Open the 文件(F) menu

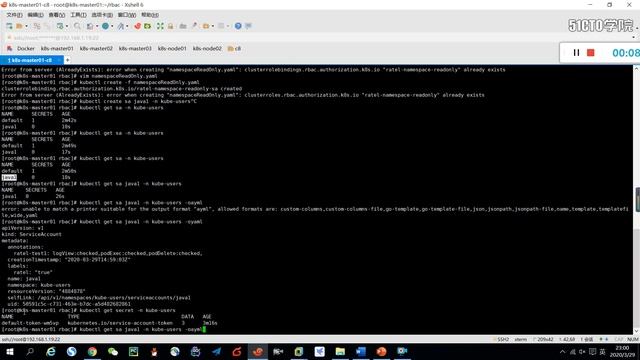click(x=14, y=15)
